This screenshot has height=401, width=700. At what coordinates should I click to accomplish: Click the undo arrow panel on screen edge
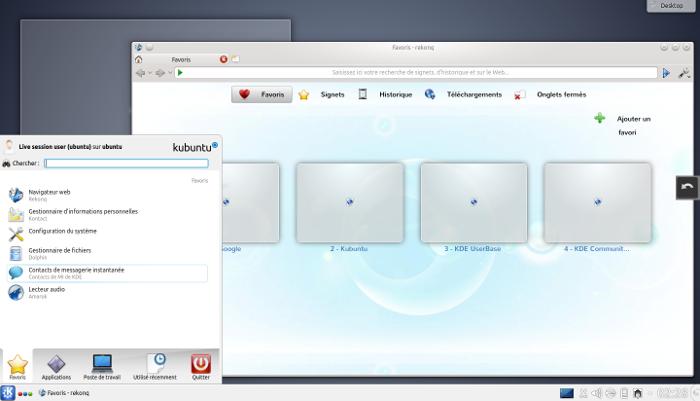[687, 188]
